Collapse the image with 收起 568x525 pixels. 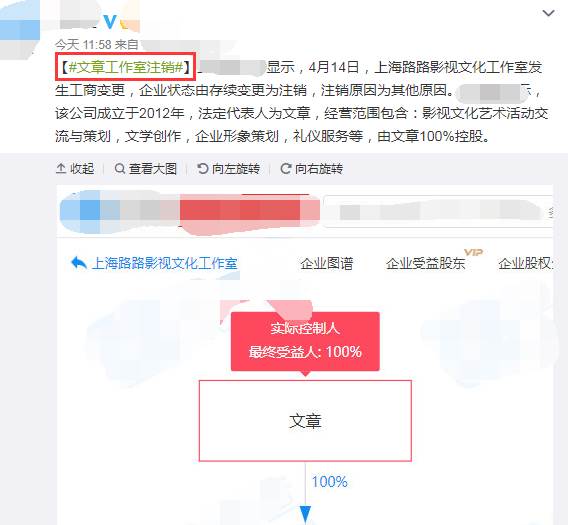(75, 169)
